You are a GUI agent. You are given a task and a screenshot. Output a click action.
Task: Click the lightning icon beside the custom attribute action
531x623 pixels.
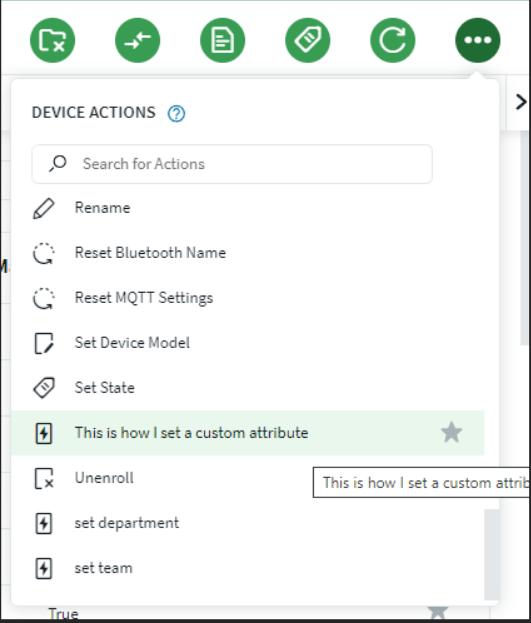(44, 433)
